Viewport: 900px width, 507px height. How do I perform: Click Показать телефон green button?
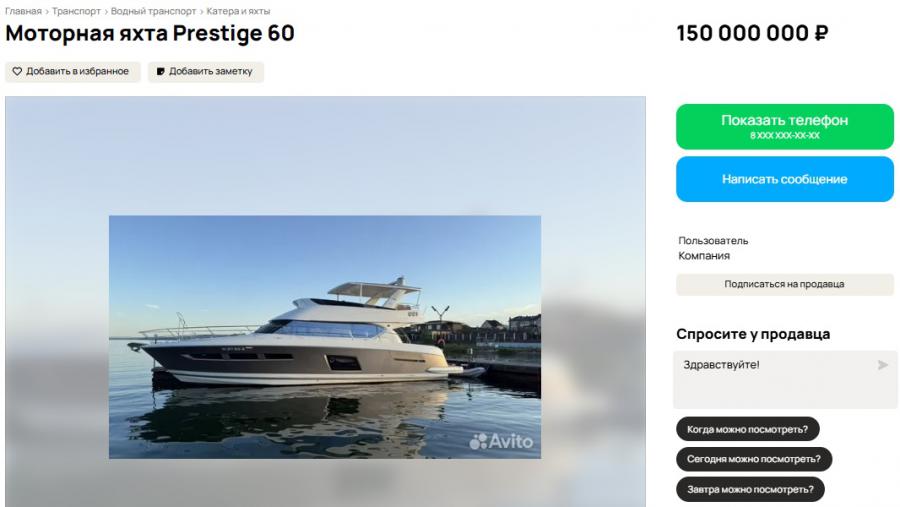785,127
